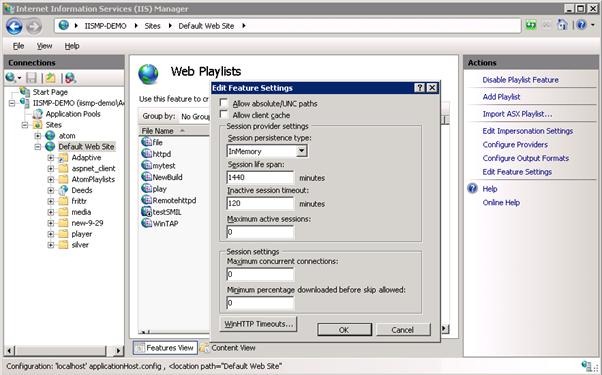The width and height of the screenshot is (602, 375).
Task: Collapse the Default Web Site node
Action: 38,147
